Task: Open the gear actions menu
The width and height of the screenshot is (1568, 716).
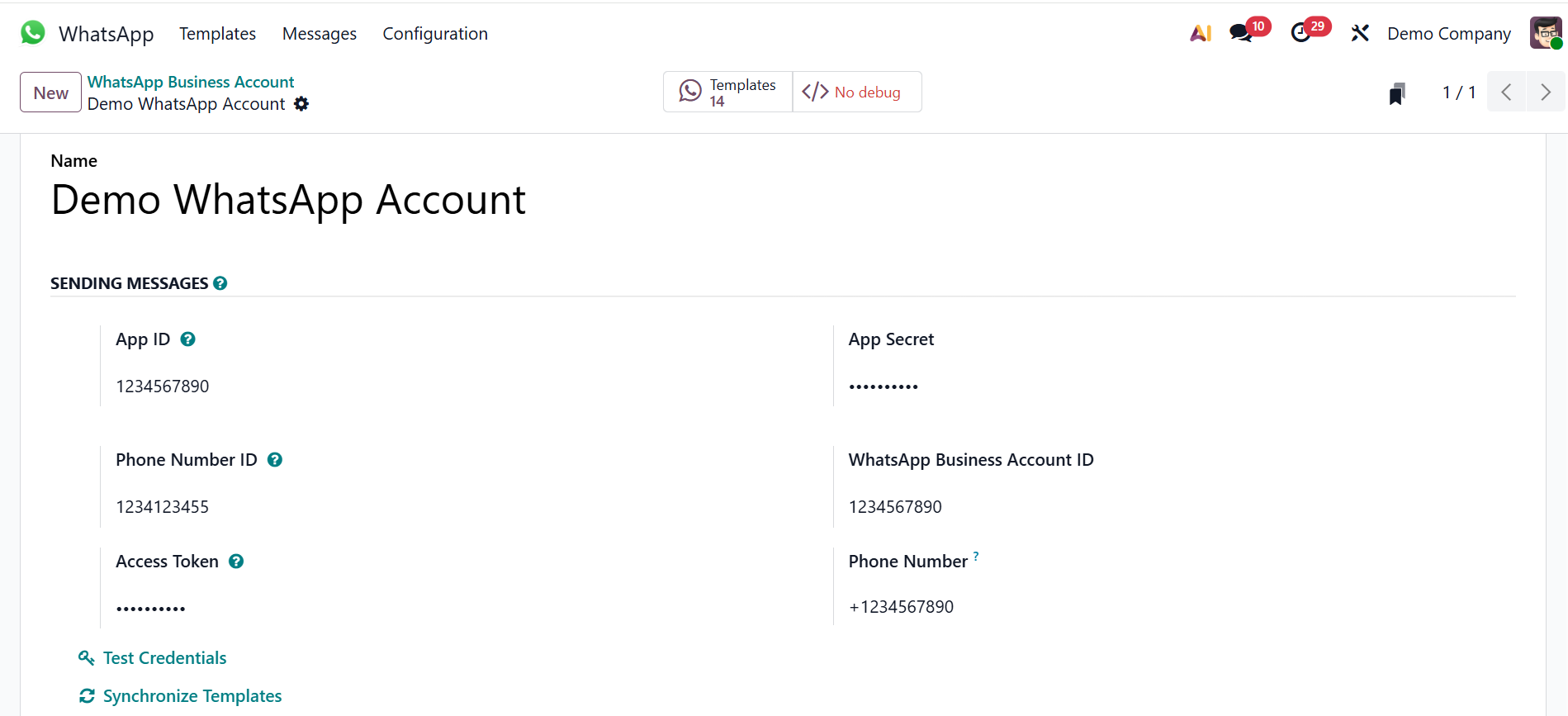Action: coord(302,104)
